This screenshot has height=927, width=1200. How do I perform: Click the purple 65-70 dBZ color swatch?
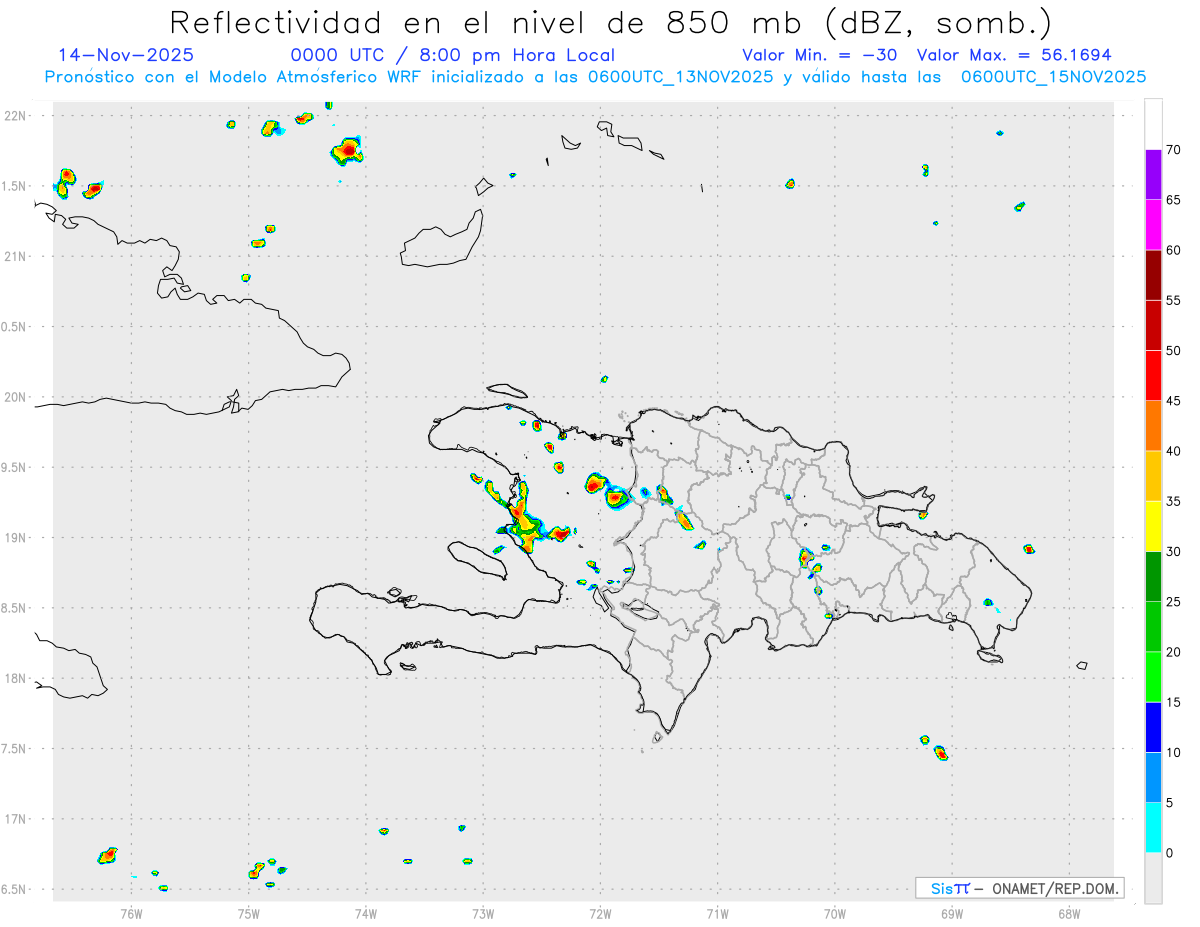(x=1153, y=175)
